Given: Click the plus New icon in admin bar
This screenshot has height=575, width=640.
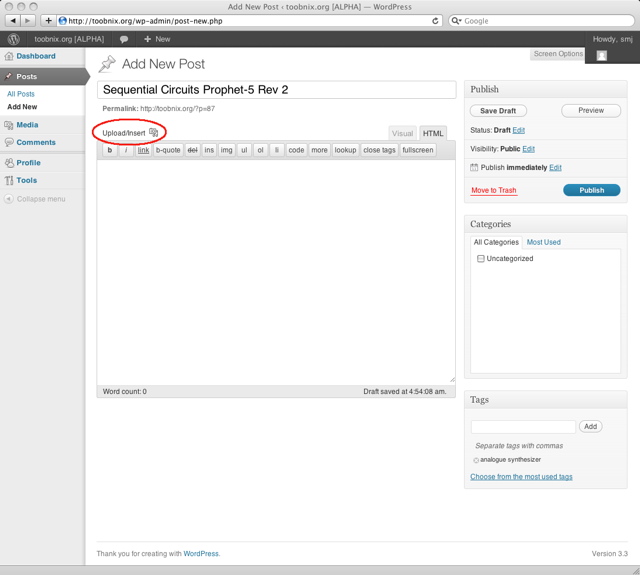Looking at the screenshot, I should tap(147, 39).
